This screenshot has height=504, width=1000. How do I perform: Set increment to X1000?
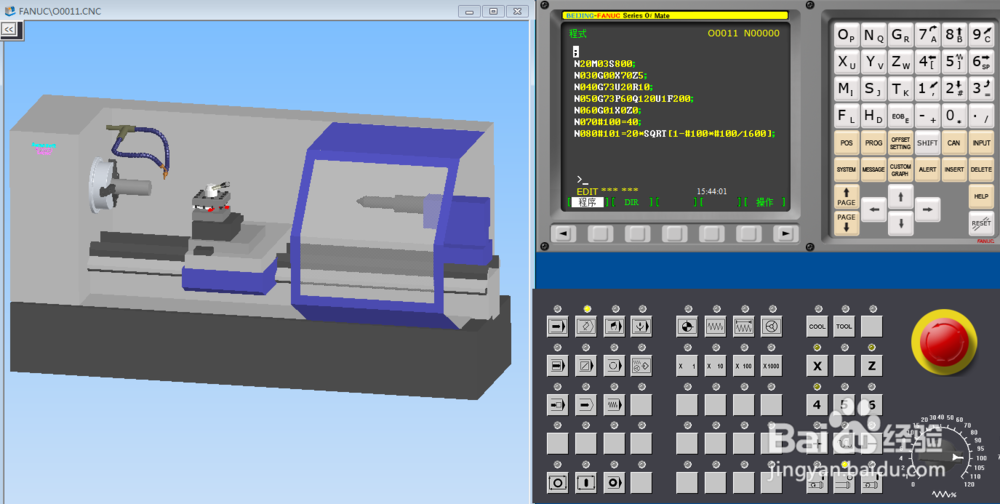click(771, 366)
